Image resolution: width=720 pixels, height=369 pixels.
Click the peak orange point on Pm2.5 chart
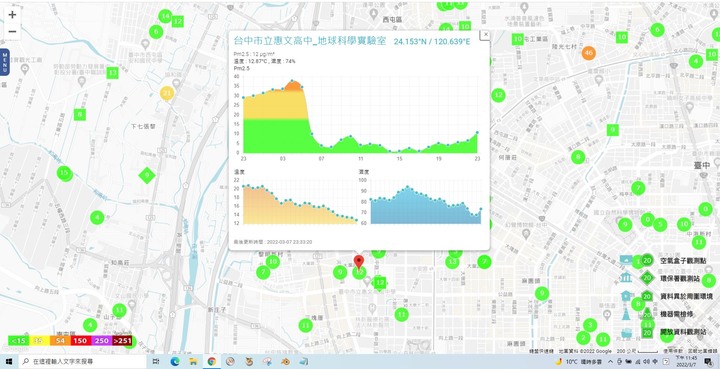[x=292, y=82]
